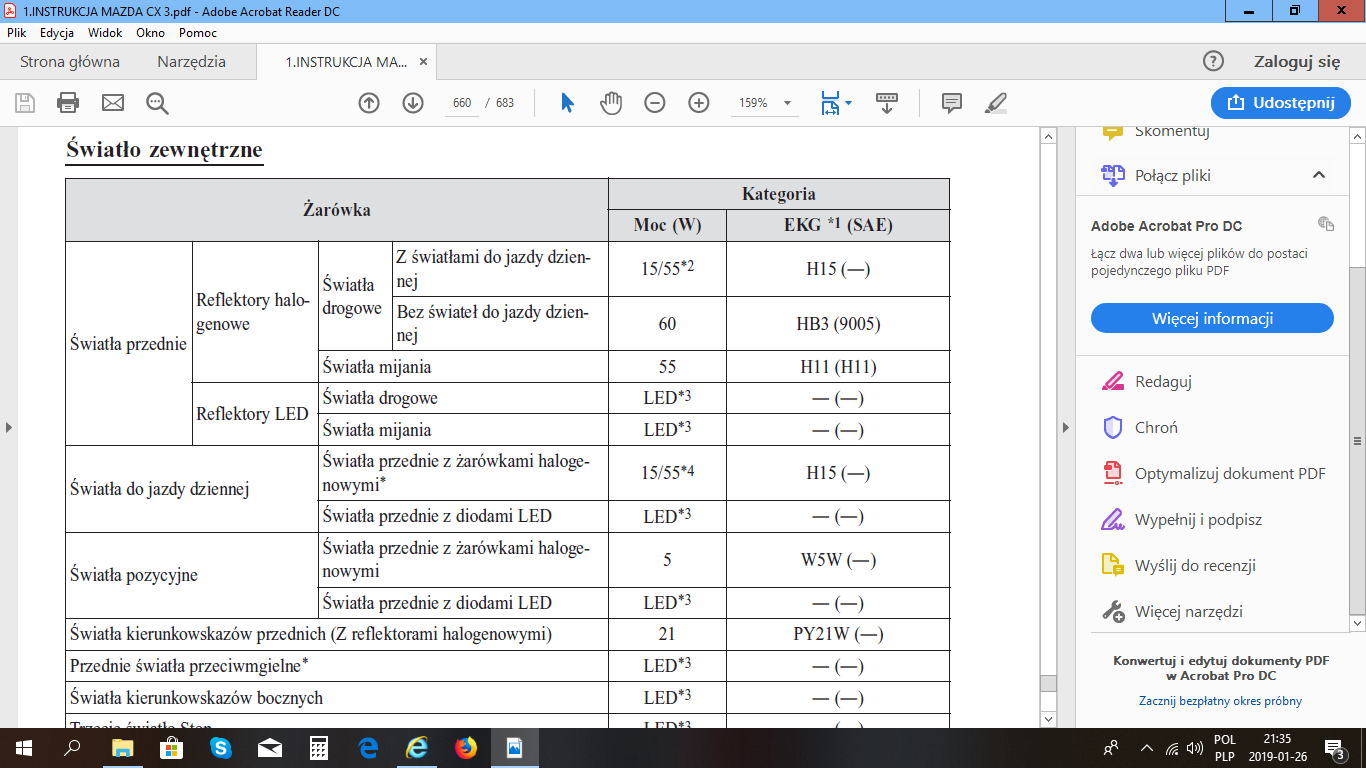Open the Edycja menu
Image resolution: width=1366 pixels, height=768 pixels.
click(57, 32)
